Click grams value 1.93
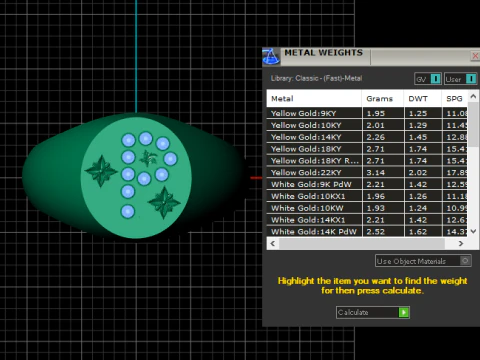This screenshot has width=480, height=360. click(x=376, y=208)
